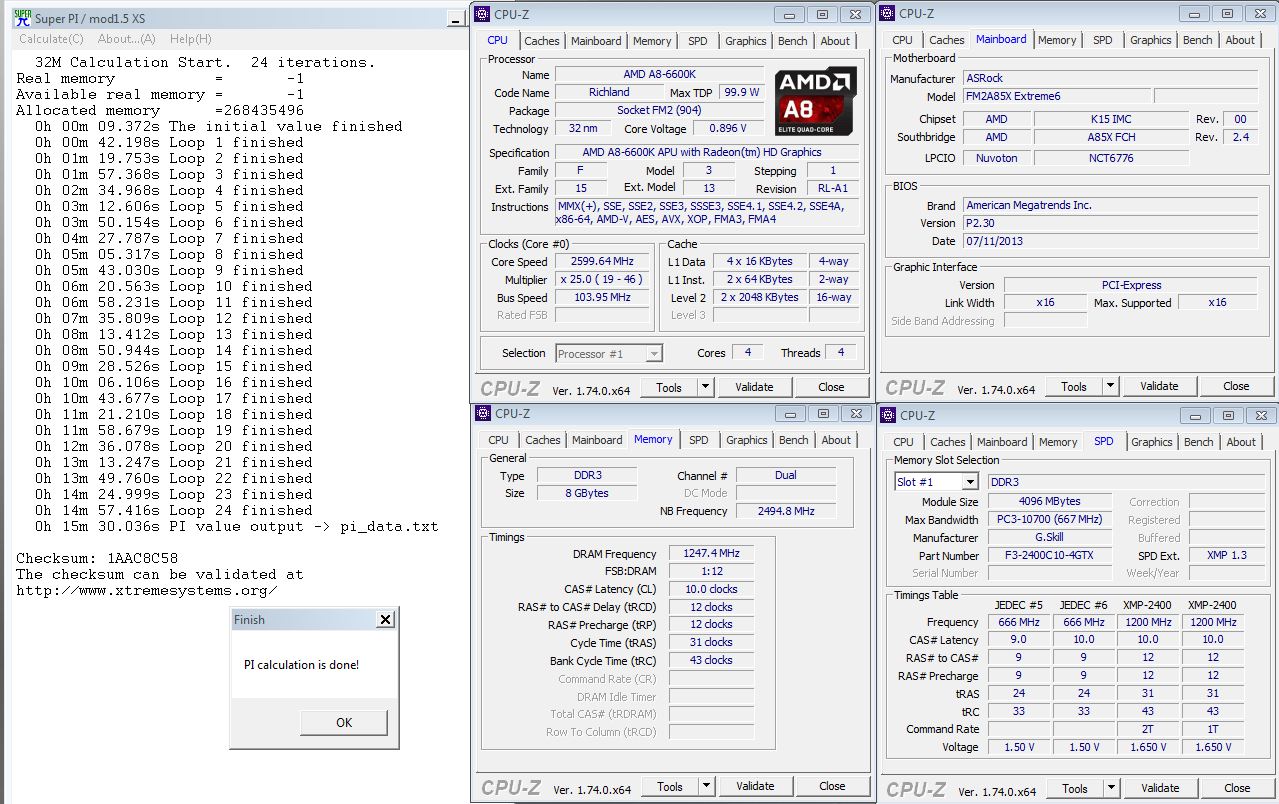Open the SPD tab in the Motherboard window
The height and width of the screenshot is (804, 1279).
pyautogui.click(x=1102, y=40)
